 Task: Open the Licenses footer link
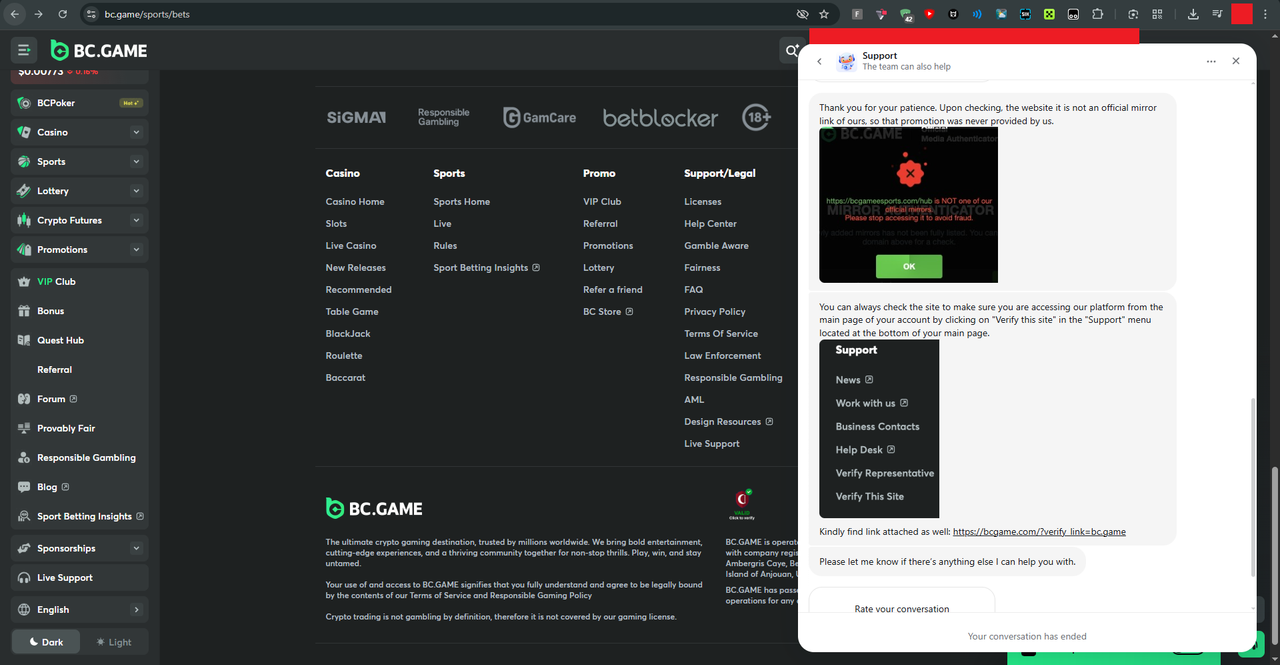point(703,202)
